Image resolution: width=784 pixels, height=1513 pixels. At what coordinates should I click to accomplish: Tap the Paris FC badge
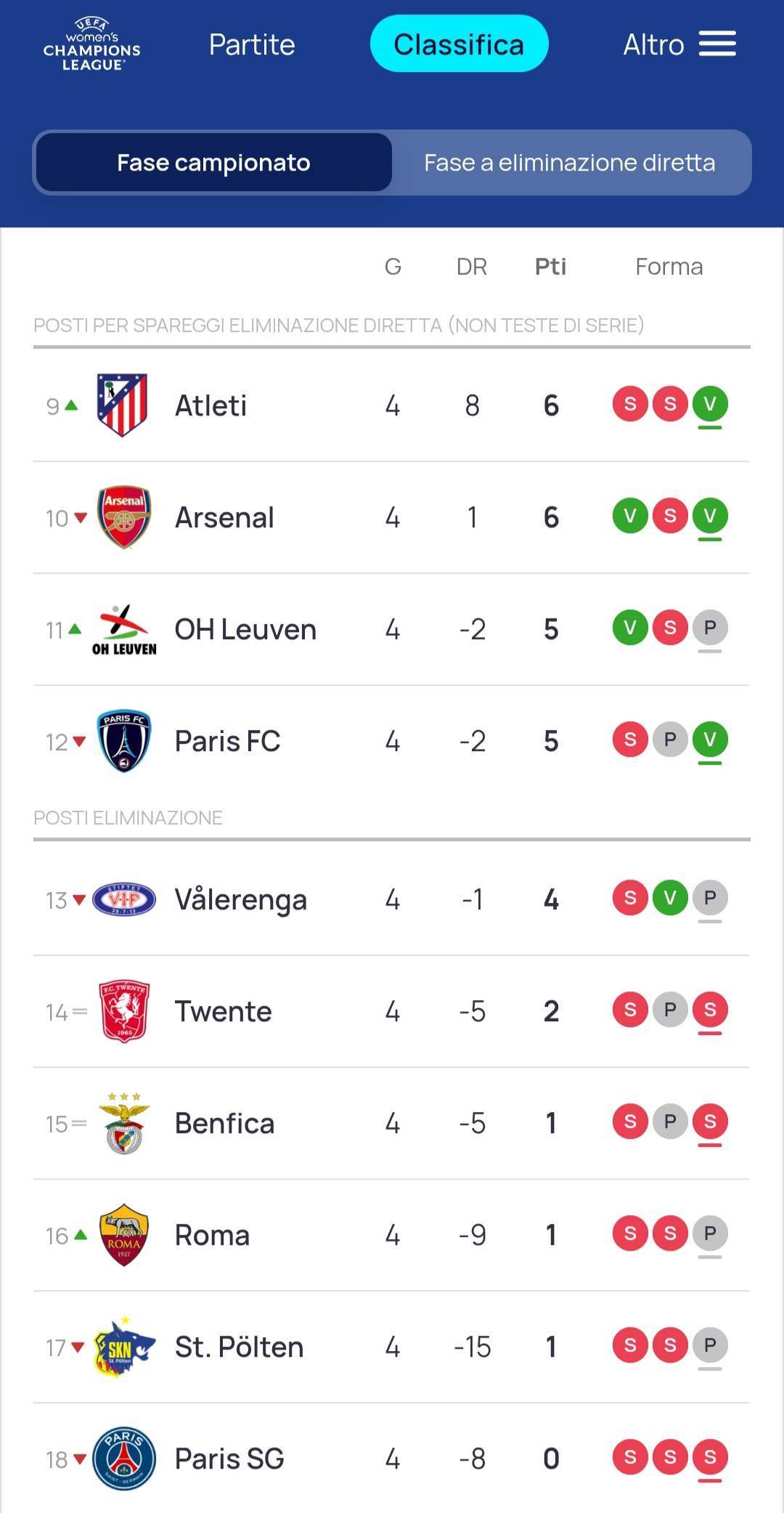coord(124,741)
